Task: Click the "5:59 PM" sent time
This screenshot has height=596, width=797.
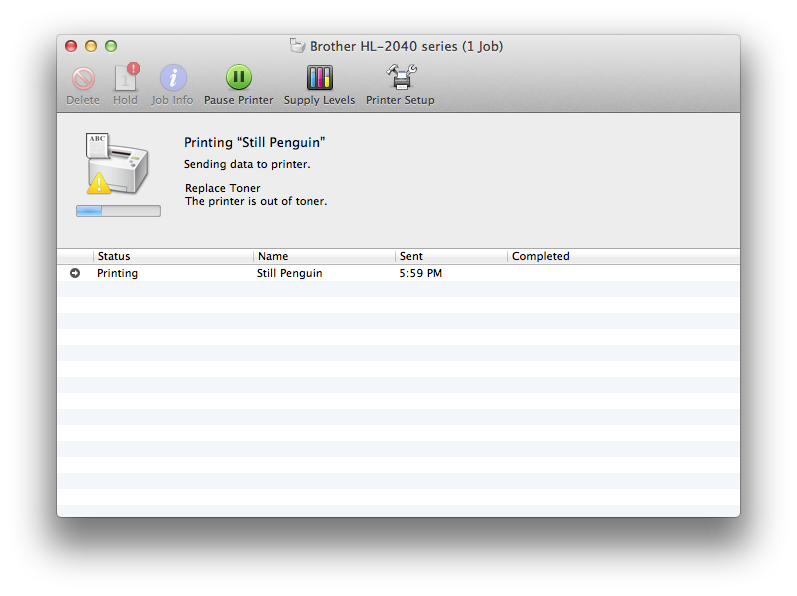Action: click(x=420, y=273)
